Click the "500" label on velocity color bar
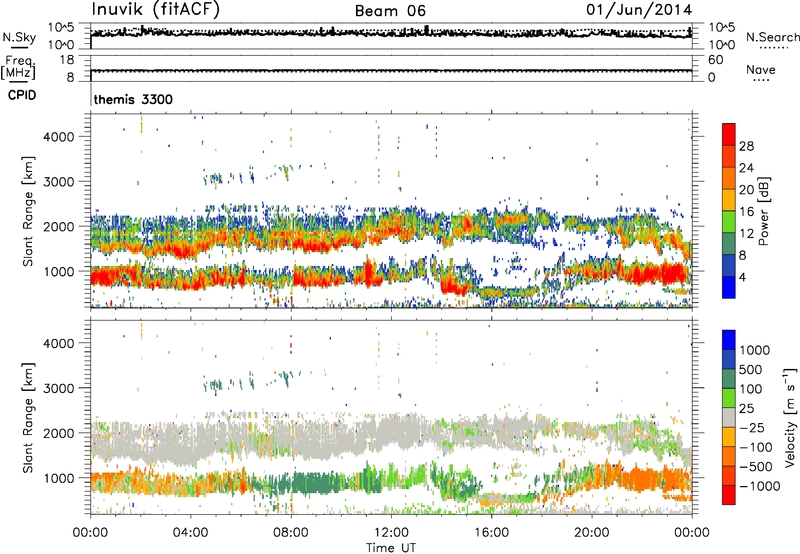The height and width of the screenshot is (554, 800). pos(751,369)
